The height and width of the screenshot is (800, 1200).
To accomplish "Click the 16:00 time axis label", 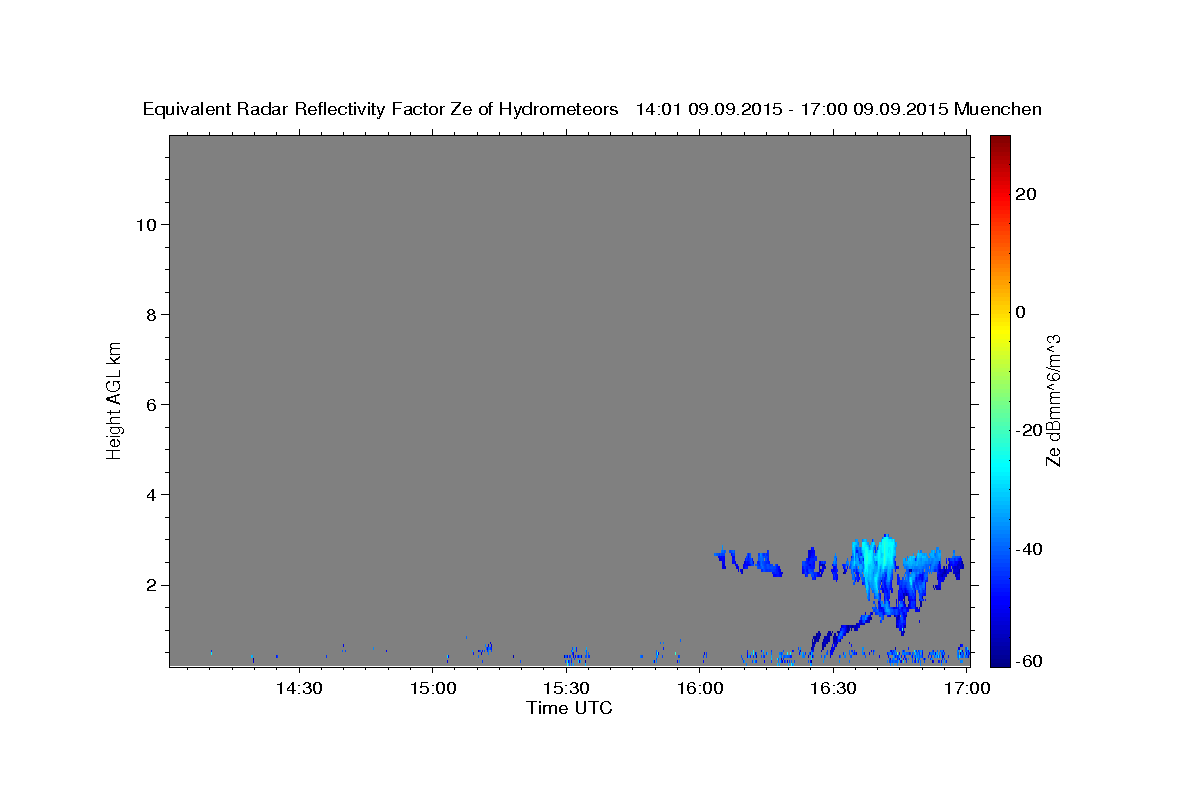I will tap(700, 689).
